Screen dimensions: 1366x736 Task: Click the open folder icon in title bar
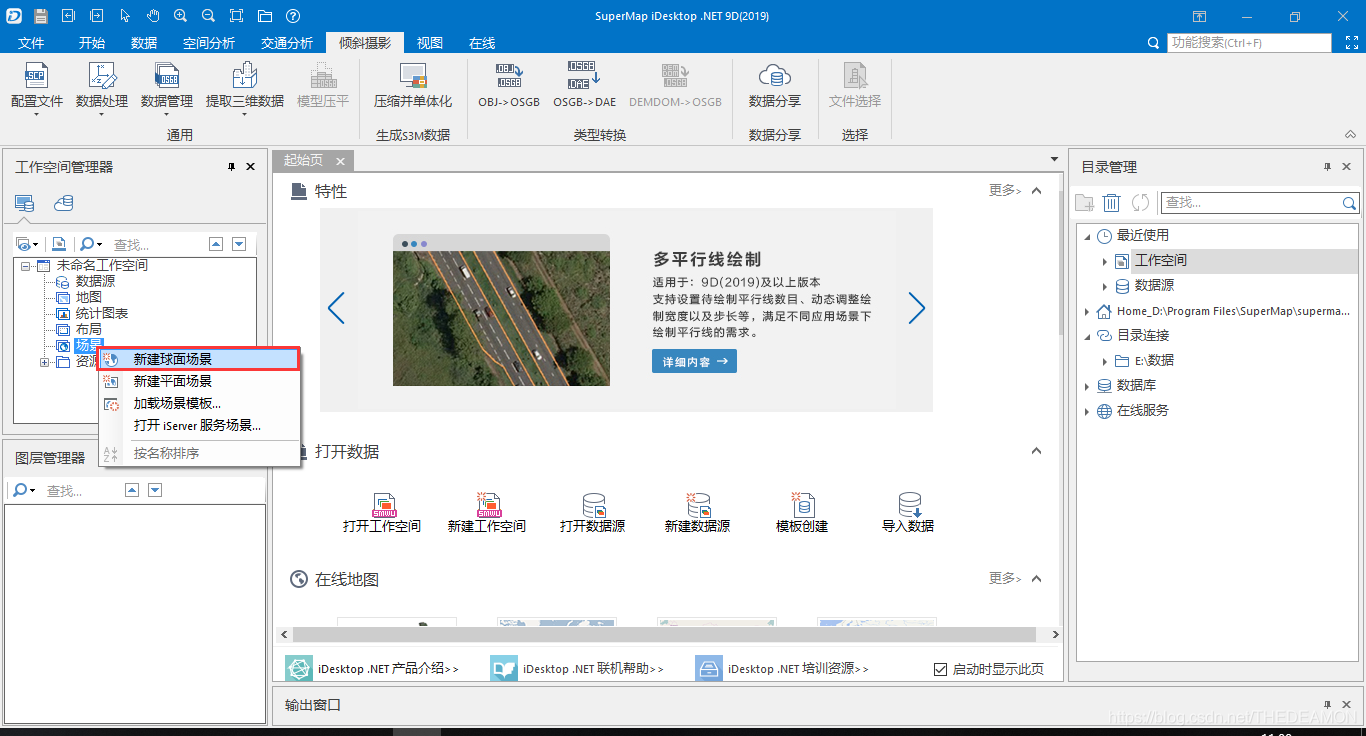(264, 16)
